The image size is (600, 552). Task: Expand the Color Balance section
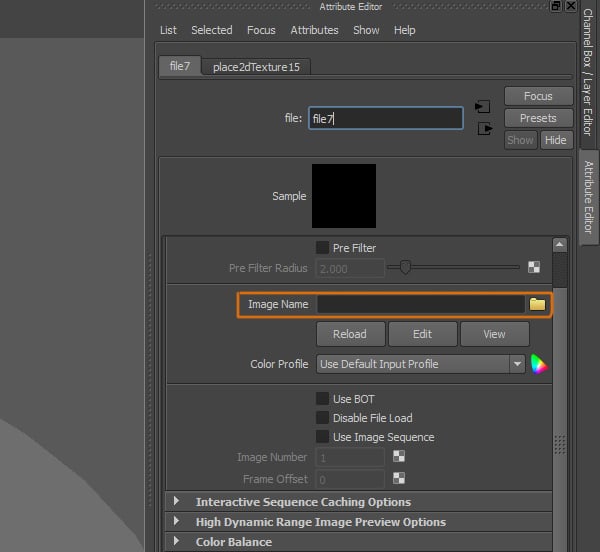(177, 542)
